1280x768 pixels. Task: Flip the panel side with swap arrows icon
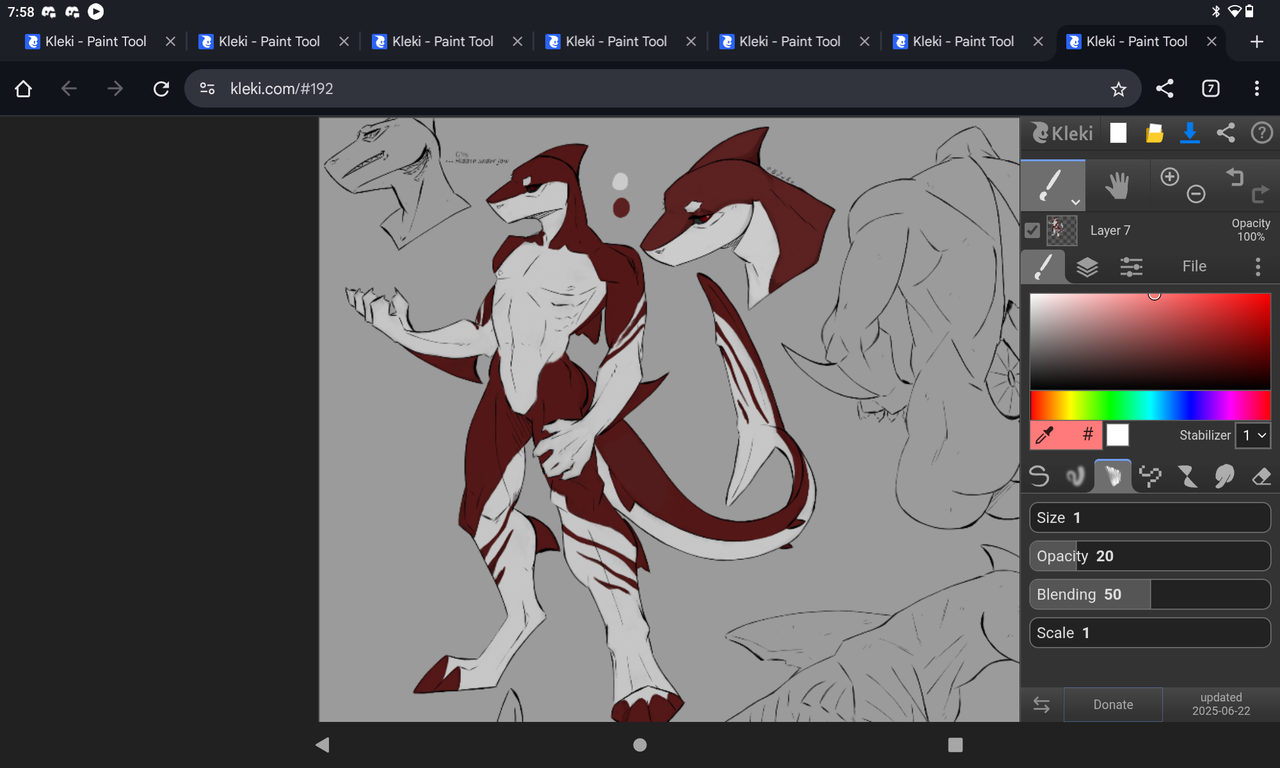click(1041, 705)
